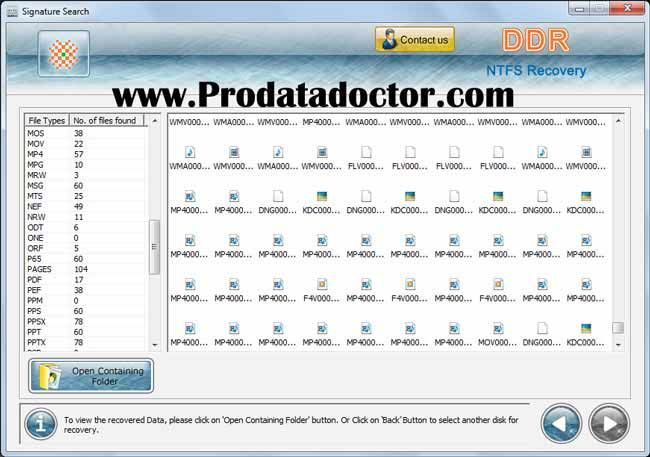The height and width of the screenshot is (457, 650).
Task: Select the PPS file type row
Action: point(86,311)
